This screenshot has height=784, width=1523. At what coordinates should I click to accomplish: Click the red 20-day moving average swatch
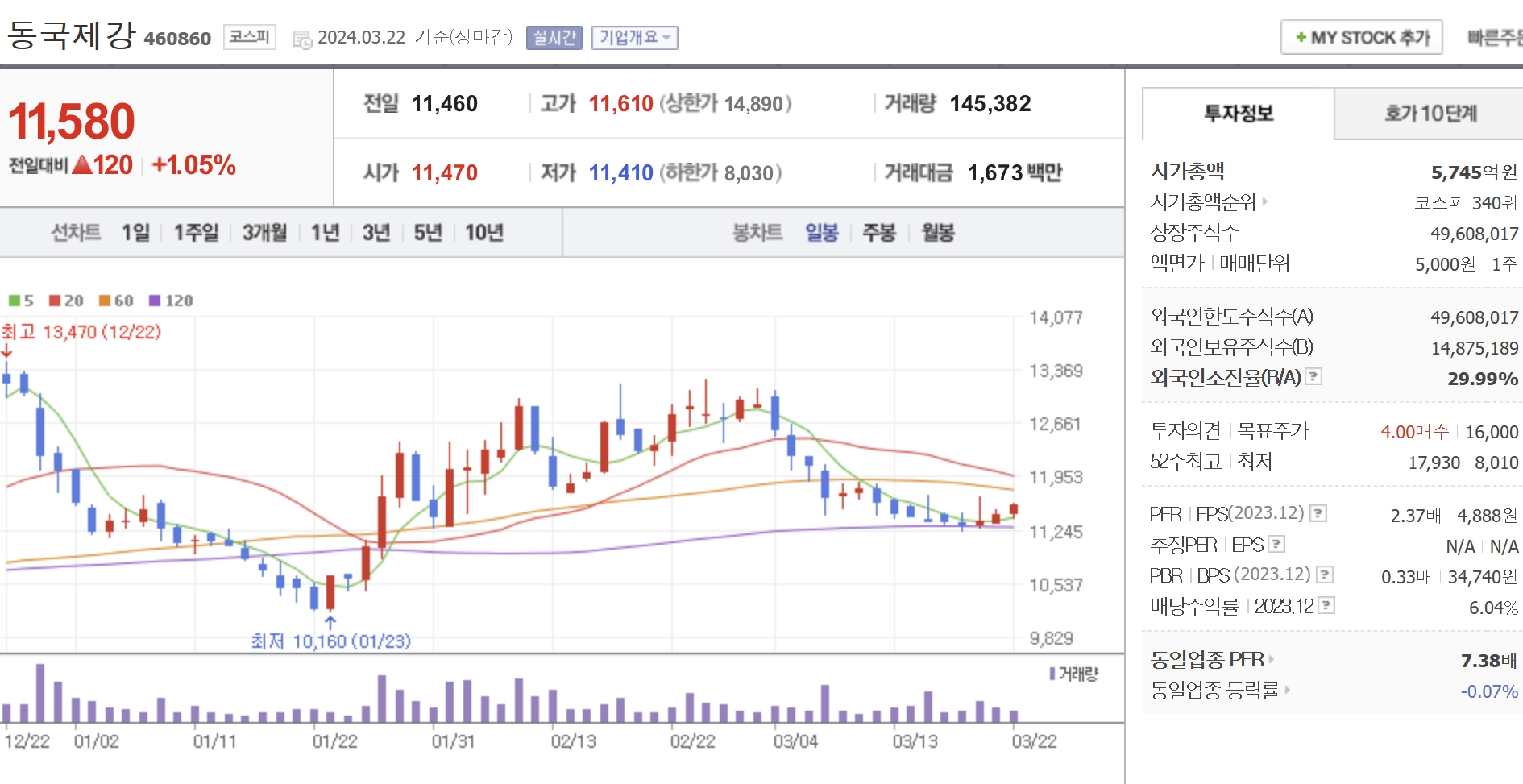coord(55,301)
